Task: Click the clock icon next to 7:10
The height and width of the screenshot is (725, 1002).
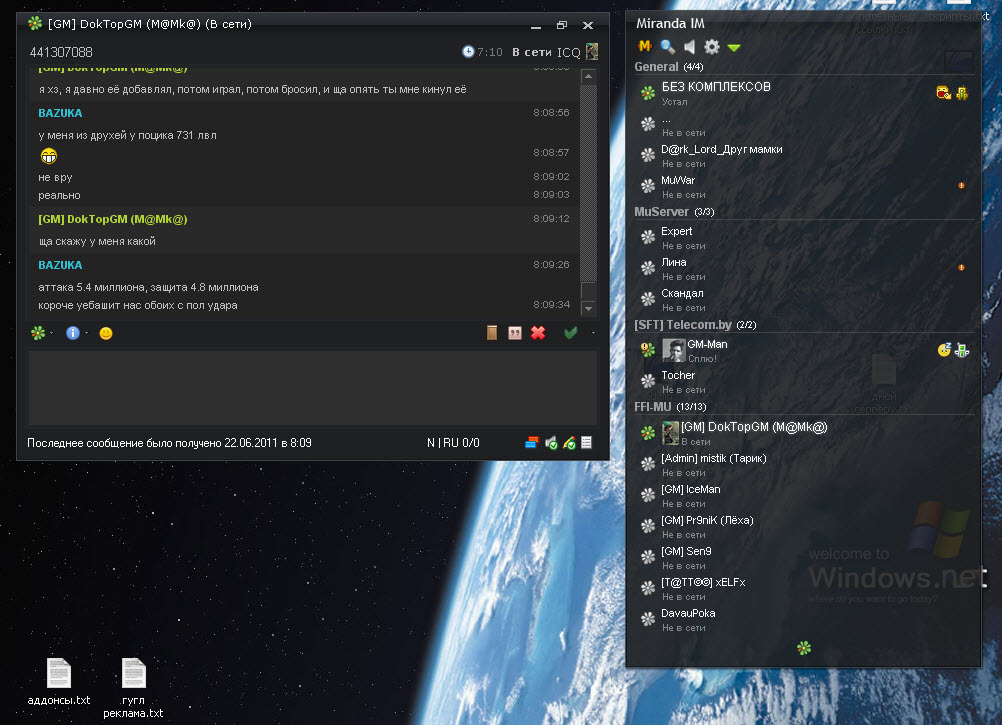Action: (x=468, y=52)
